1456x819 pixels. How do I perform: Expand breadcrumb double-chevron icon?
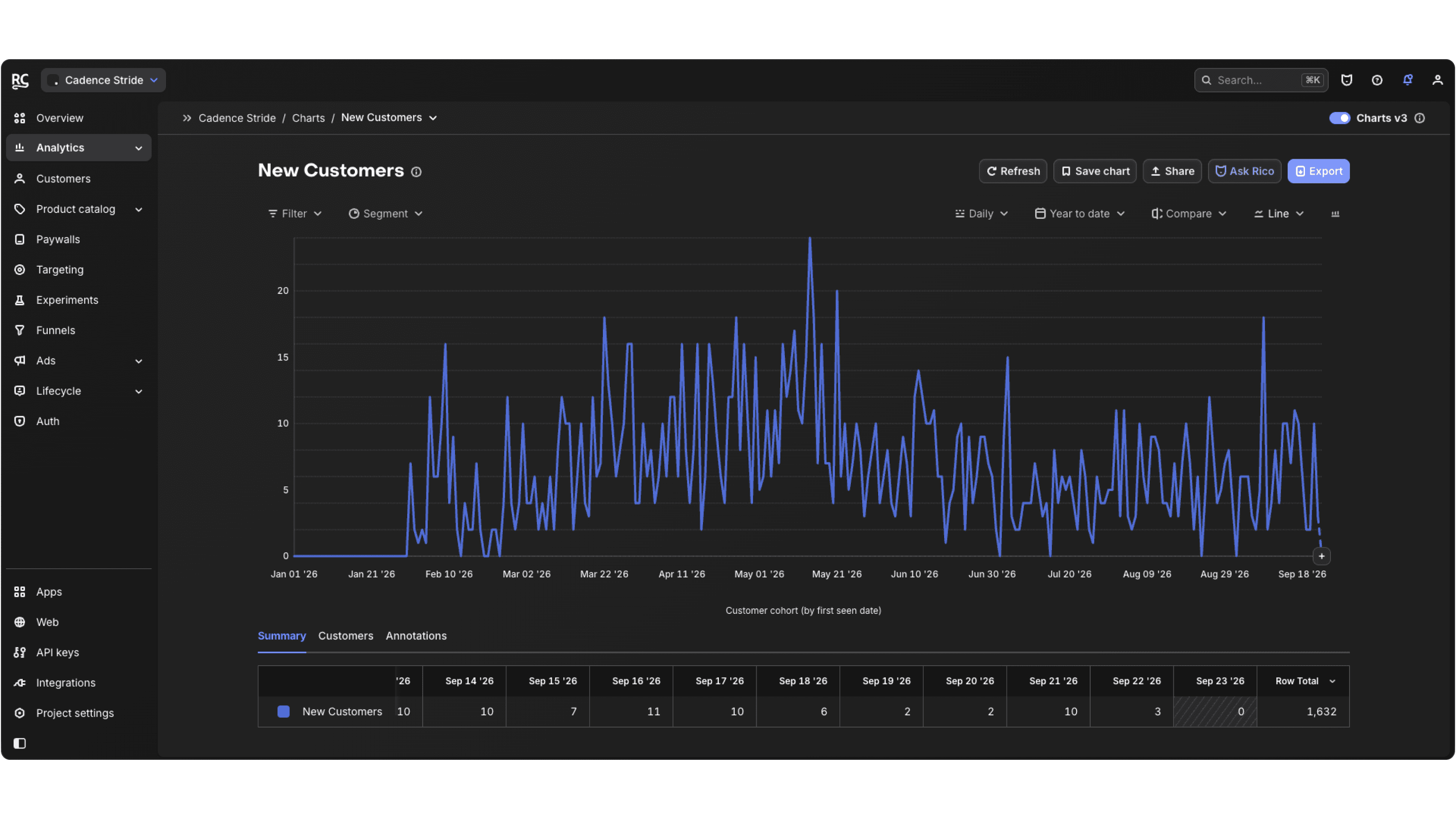click(187, 118)
